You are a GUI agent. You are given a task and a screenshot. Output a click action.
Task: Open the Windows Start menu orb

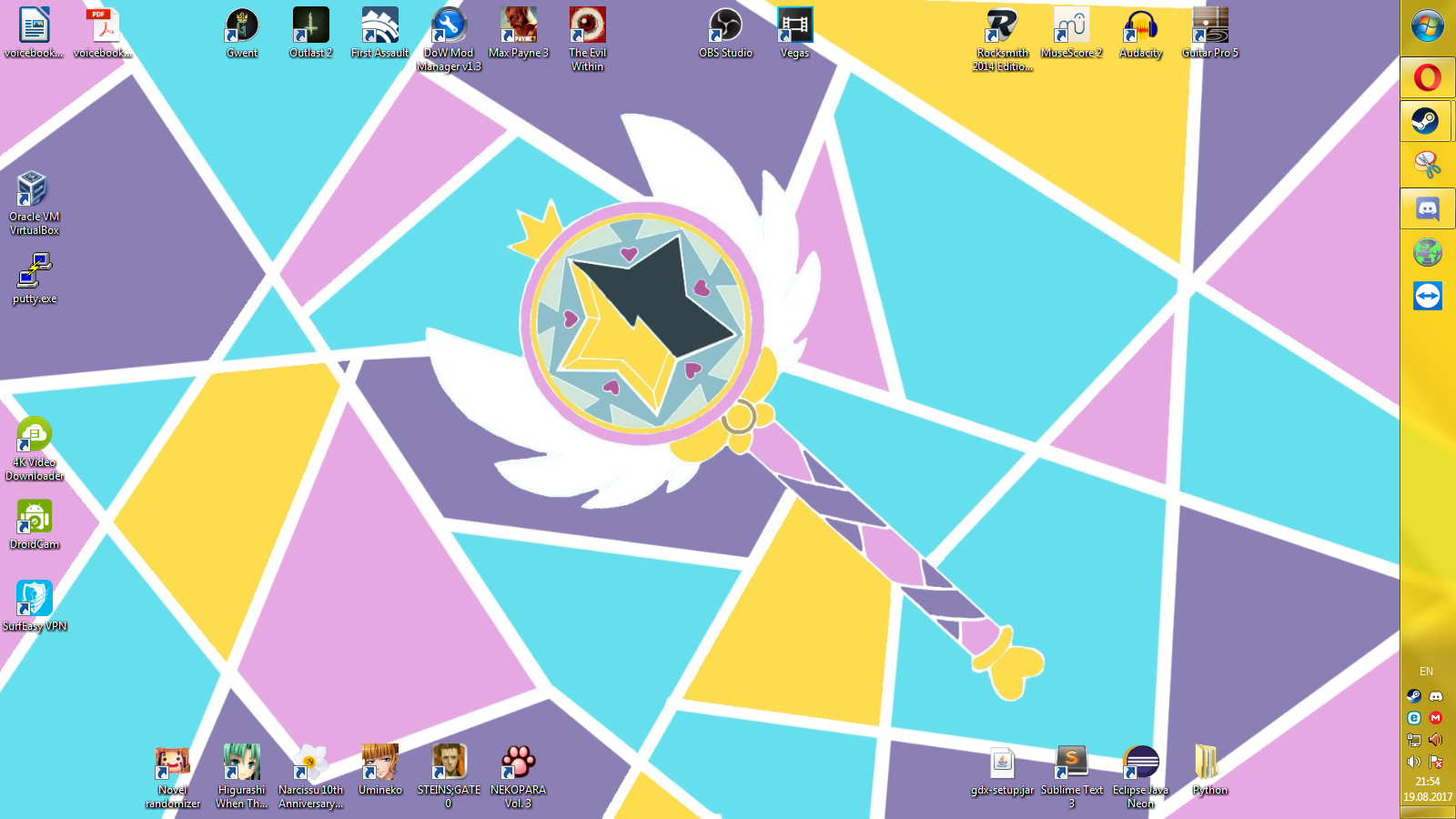tap(1428, 26)
